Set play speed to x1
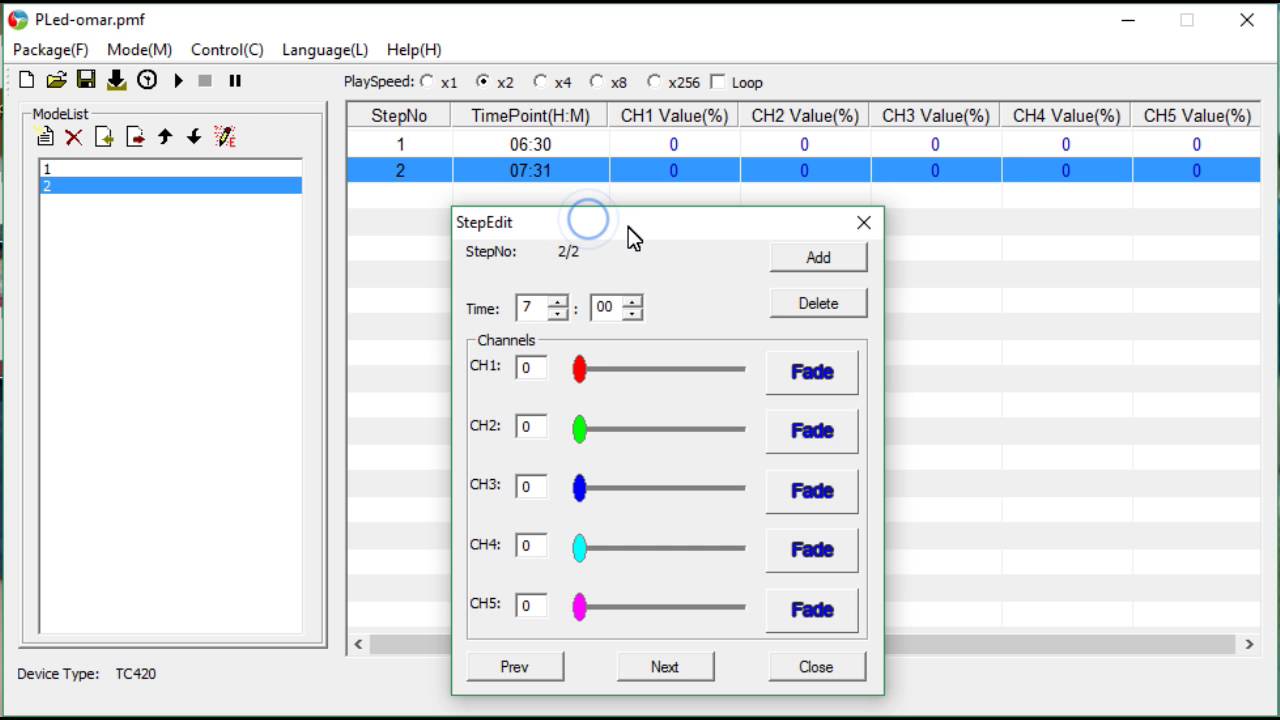 [428, 82]
